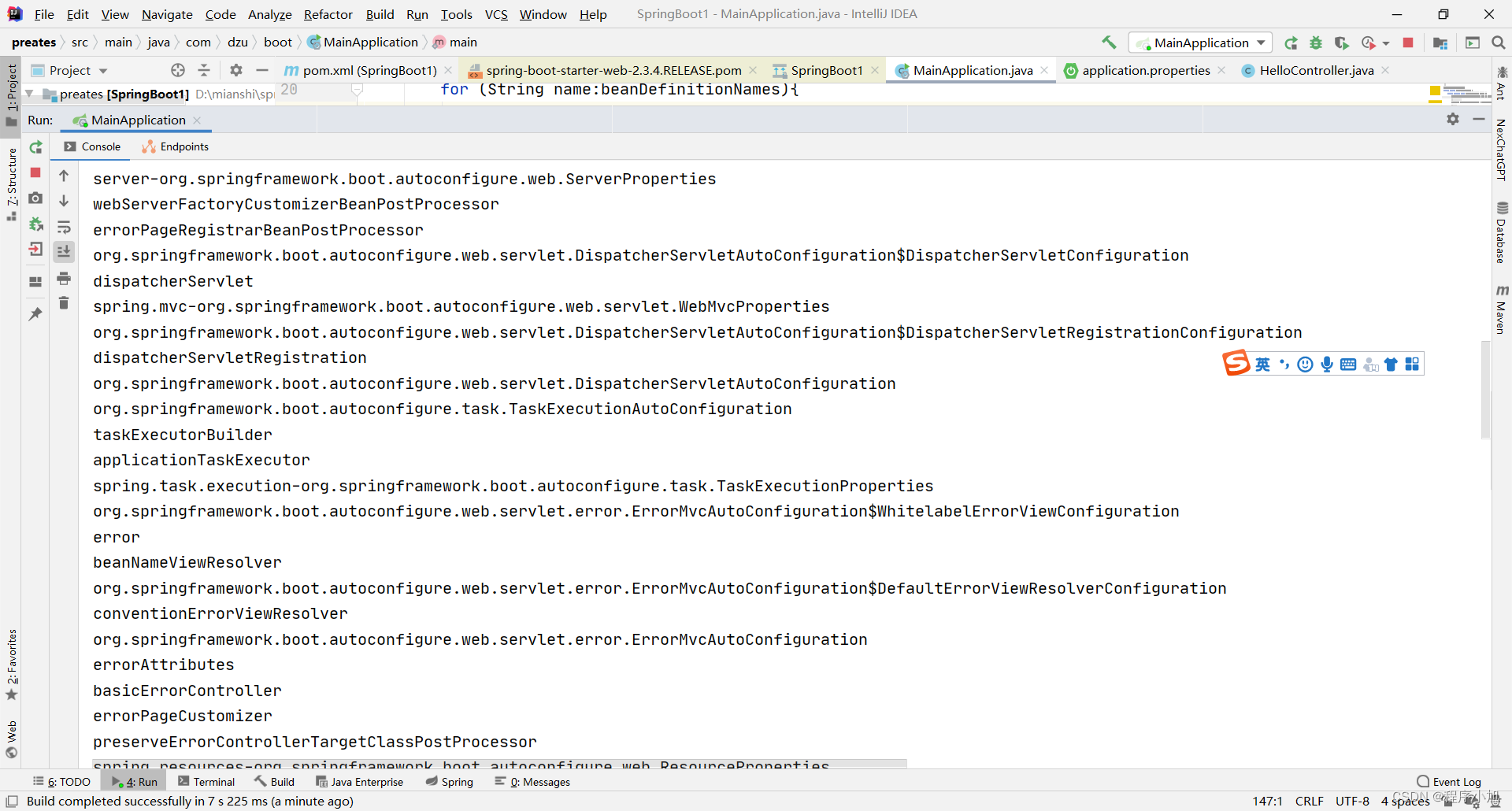The height and width of the screenshot is (811, 1512).
Task: Click the CRLF line separator status
Action: [1310, 801]
